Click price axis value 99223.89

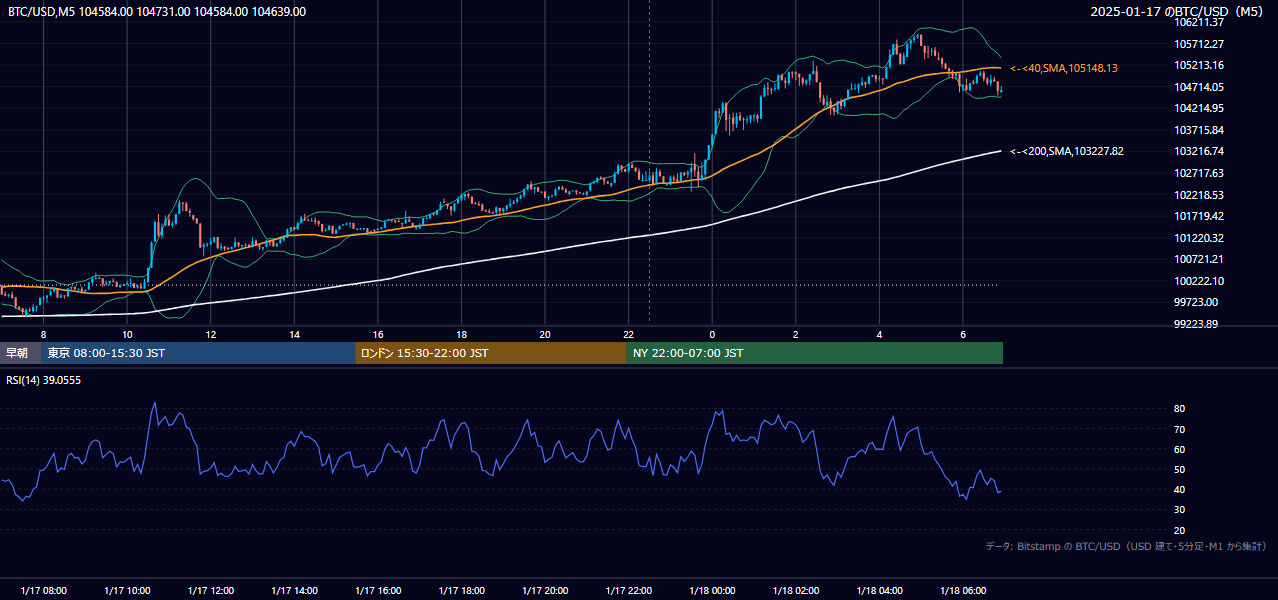pyautogui.click(x=1197, y=324)
